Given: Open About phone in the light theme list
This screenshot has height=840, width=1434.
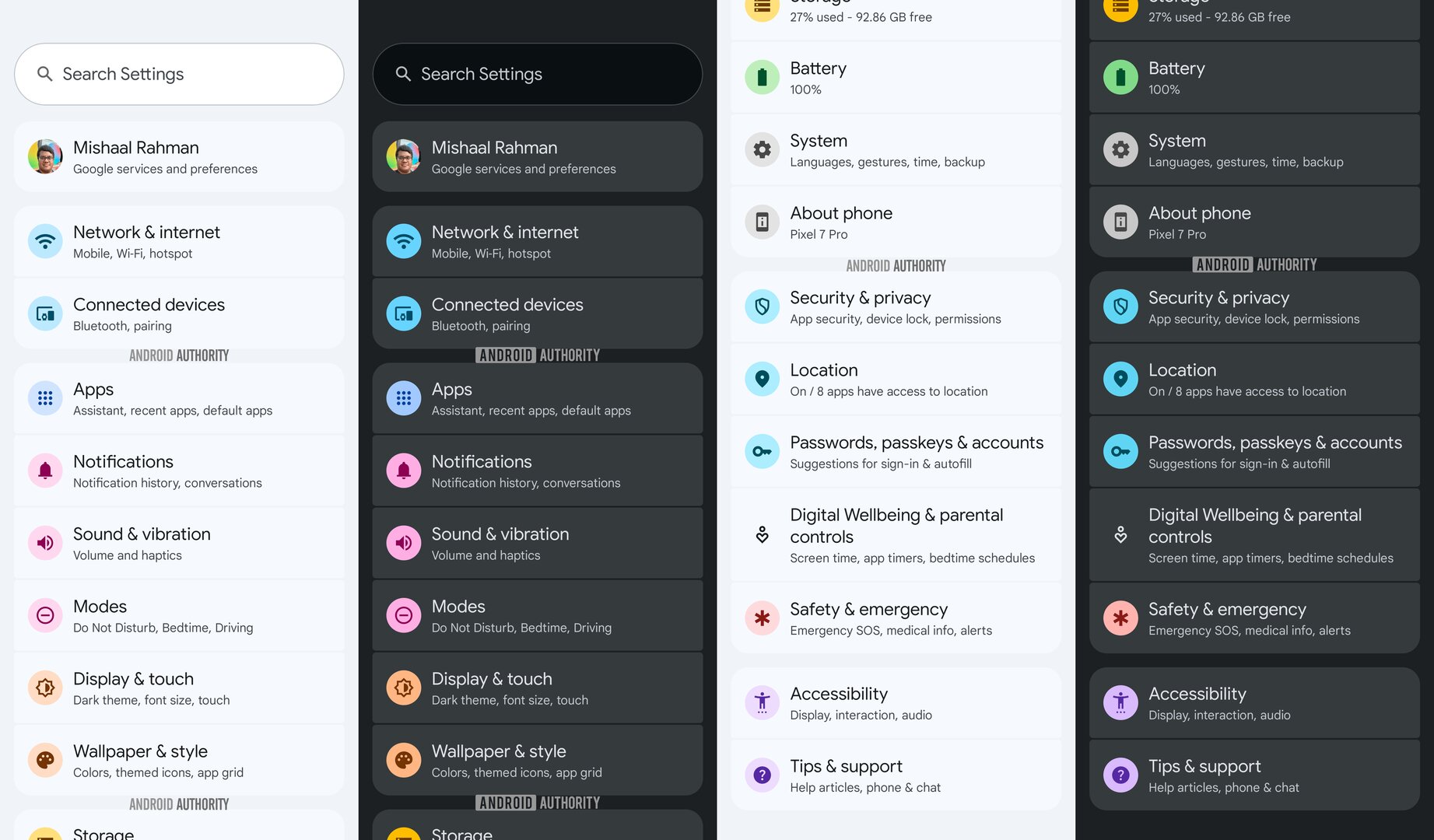Looking at the screenshot, I should (x=896, y=222).
